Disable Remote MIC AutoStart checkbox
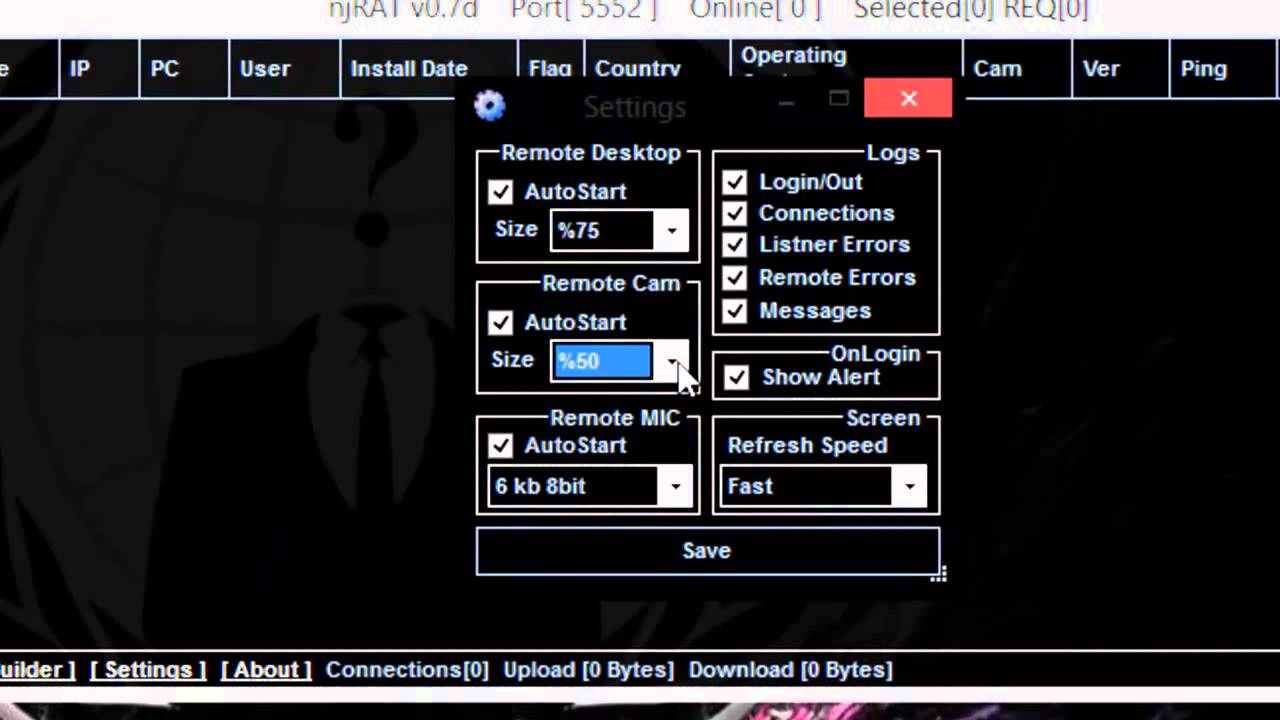Viewport: 1280px width, 720px height. [x=500, y=445]
